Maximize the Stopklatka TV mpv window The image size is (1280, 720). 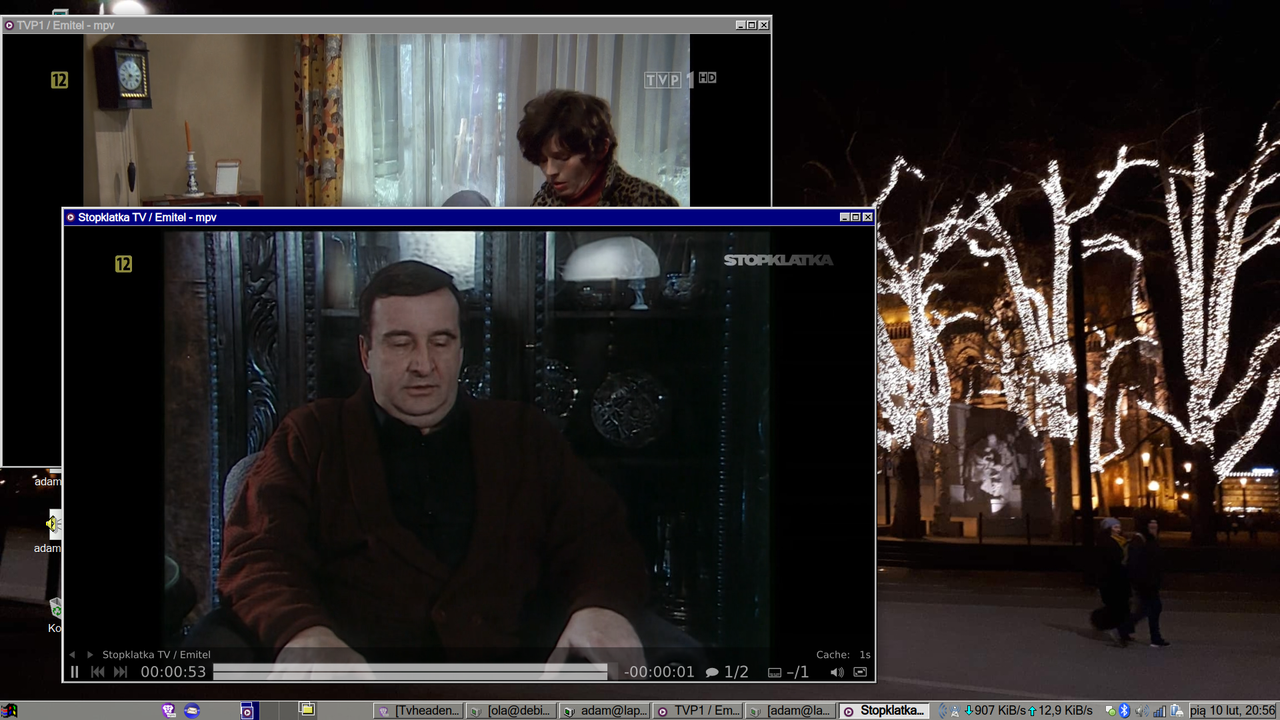click(856, 217)
